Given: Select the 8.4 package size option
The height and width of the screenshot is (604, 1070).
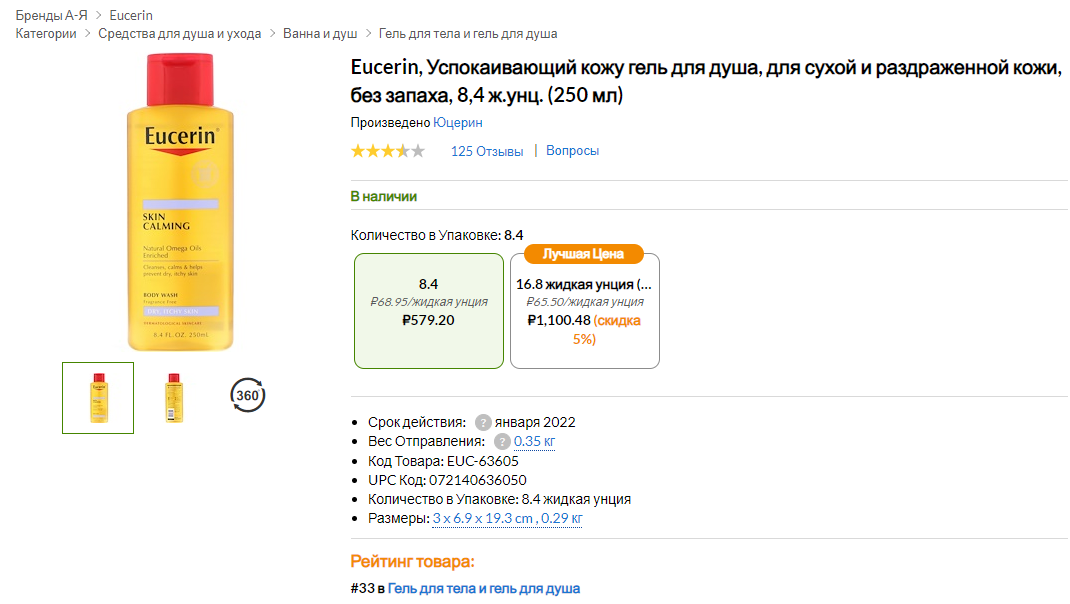Looking at the screenshot, I should click(x=428, y=310).
